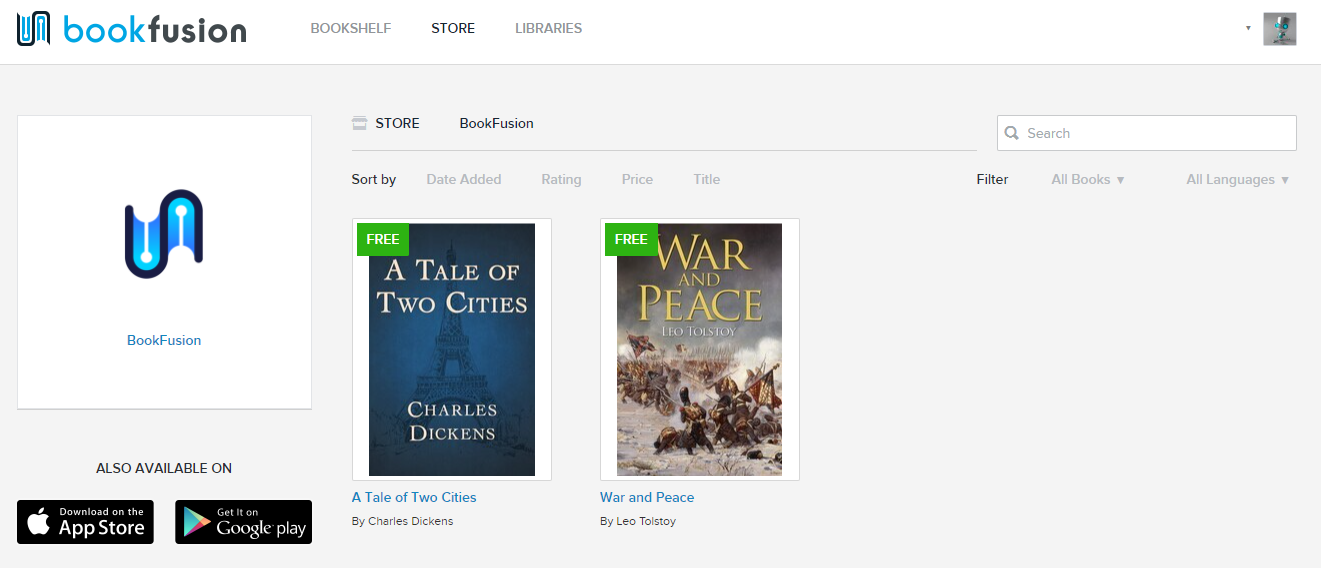
Task: Sort books by Rating
Action: (x=561, y=179)
